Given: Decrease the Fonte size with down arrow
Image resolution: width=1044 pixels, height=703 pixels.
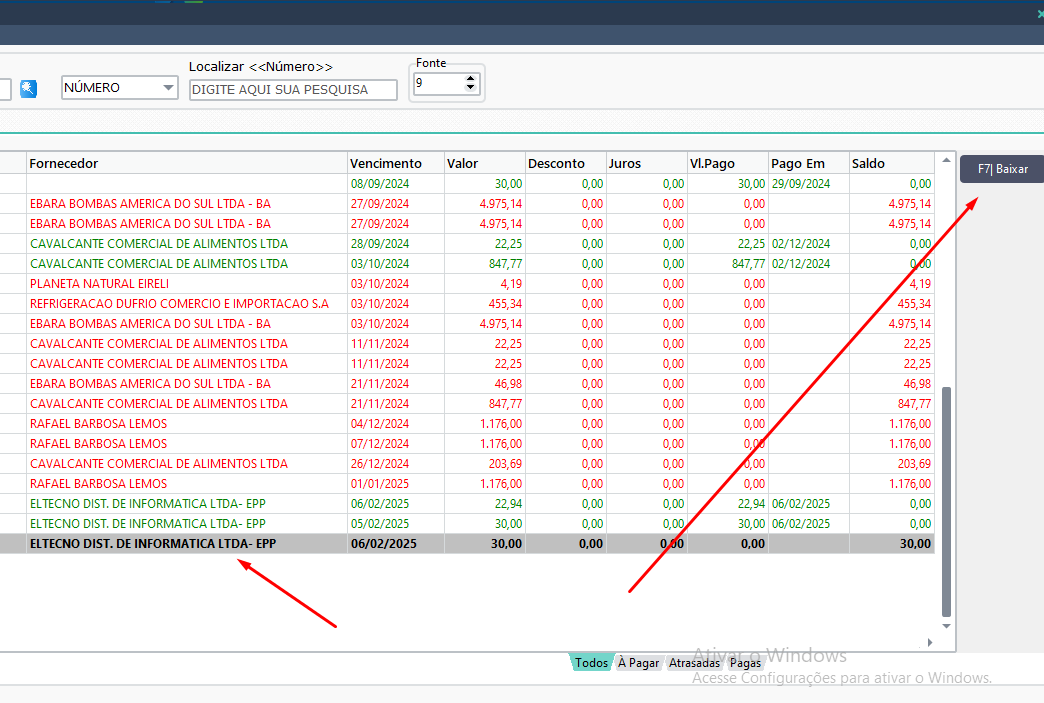Looking at the screenshot, I should pos(471,87).
